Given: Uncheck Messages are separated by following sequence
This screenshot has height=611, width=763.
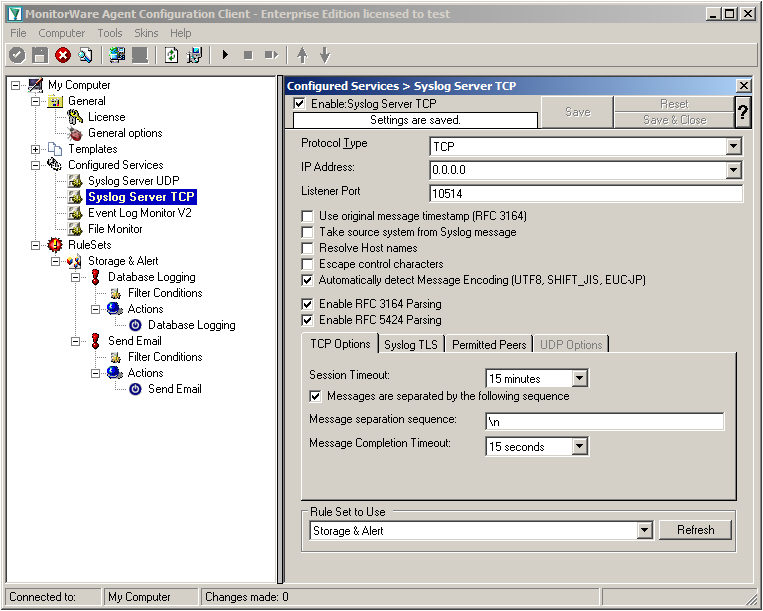Looking at the screenshot, I should click(315, 396).
